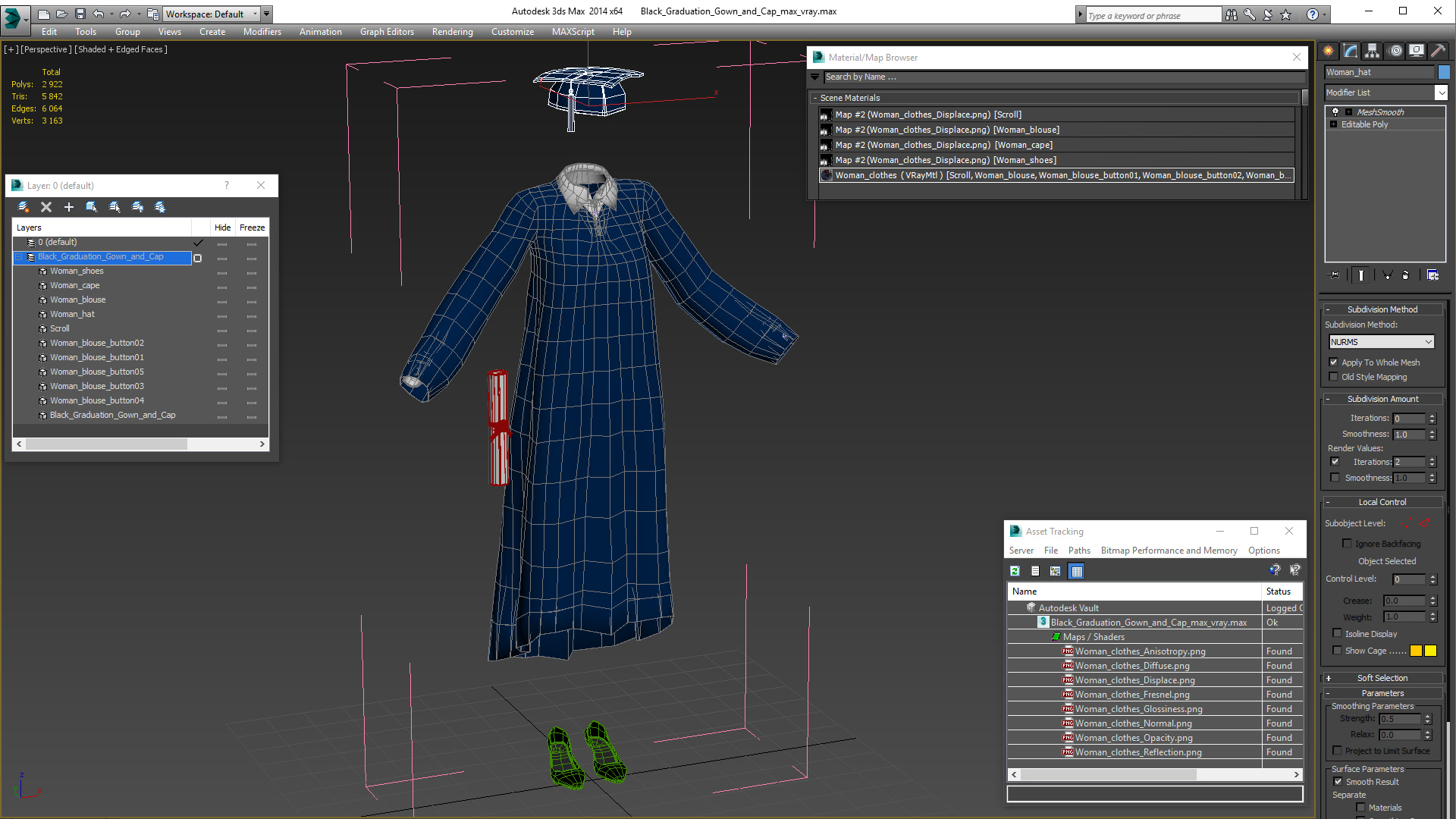
Task: Toggle Apply To Whole Mesh checkbox
Action: tap(1334, 362)
